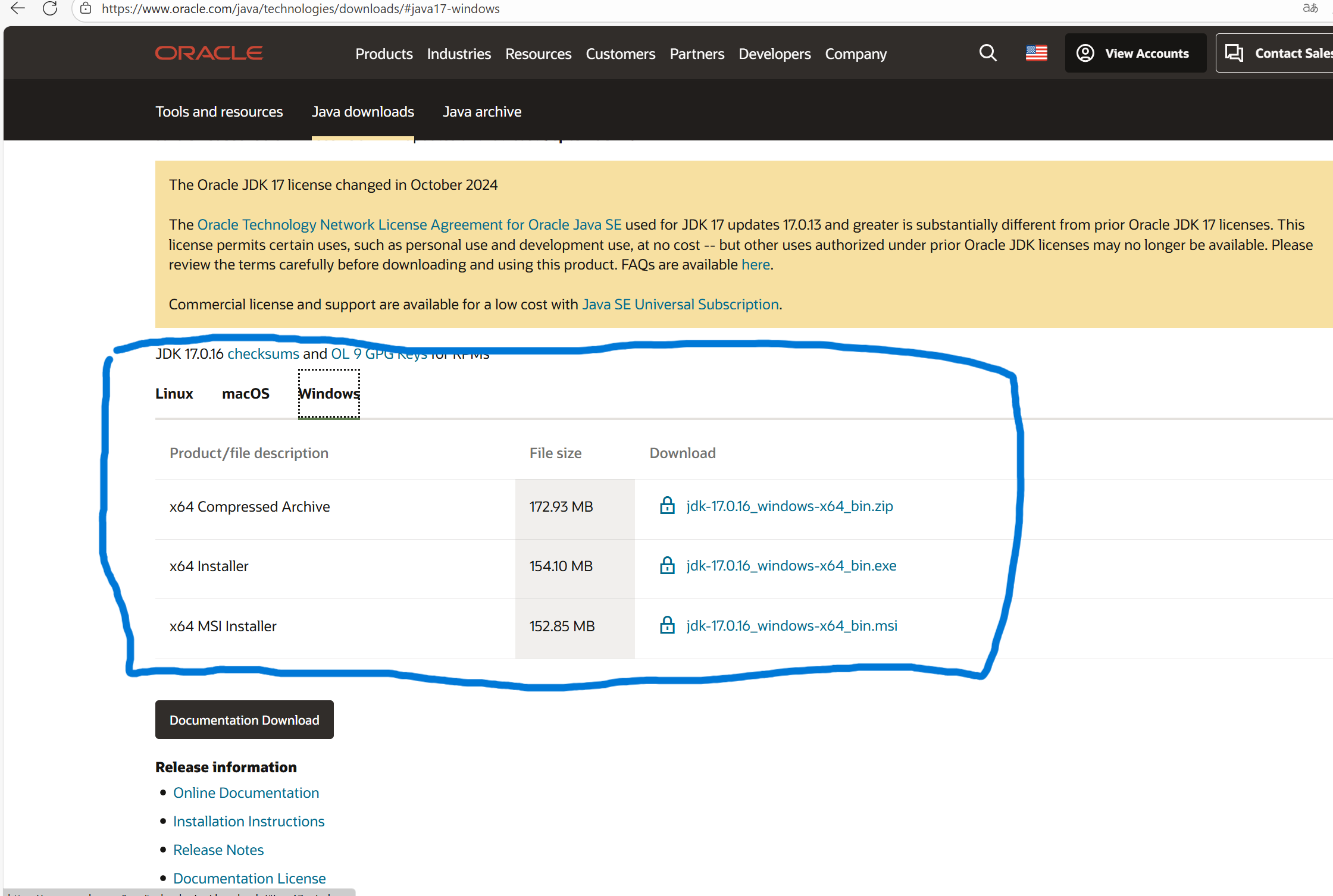
Task: Open the Java SE Universal Subscription link
Action: [681, 304]
